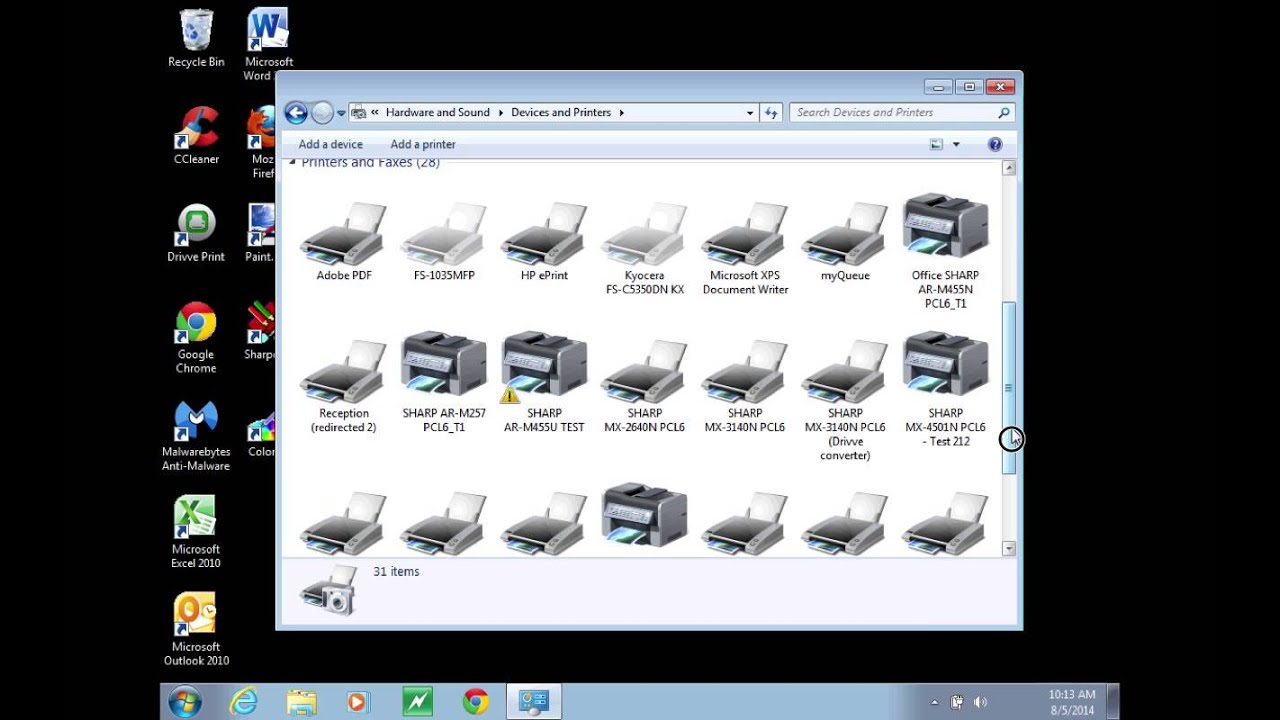
Task: Click the Windows Start button
Action: [x=185, y=702]
